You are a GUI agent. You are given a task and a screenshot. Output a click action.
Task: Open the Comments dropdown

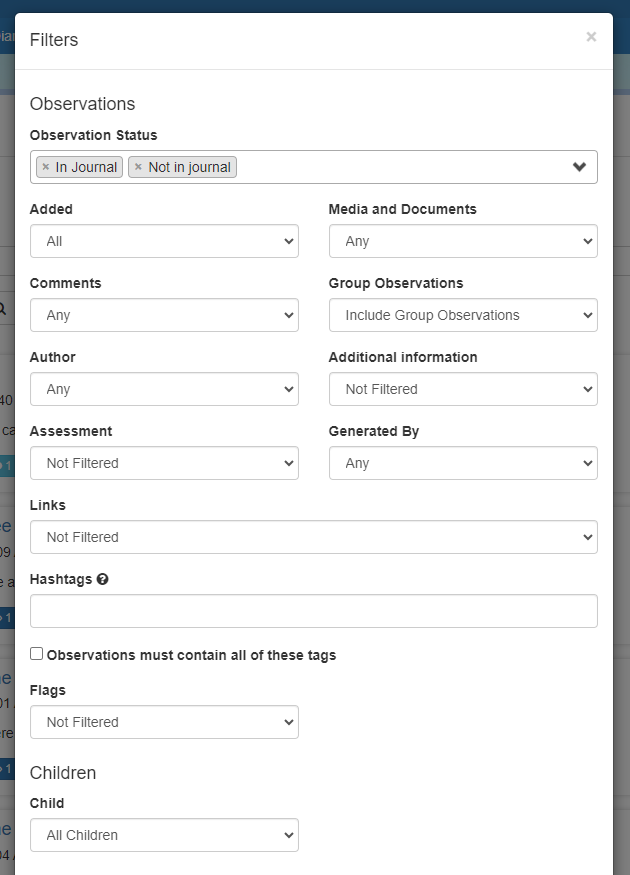tap(164, 315)
